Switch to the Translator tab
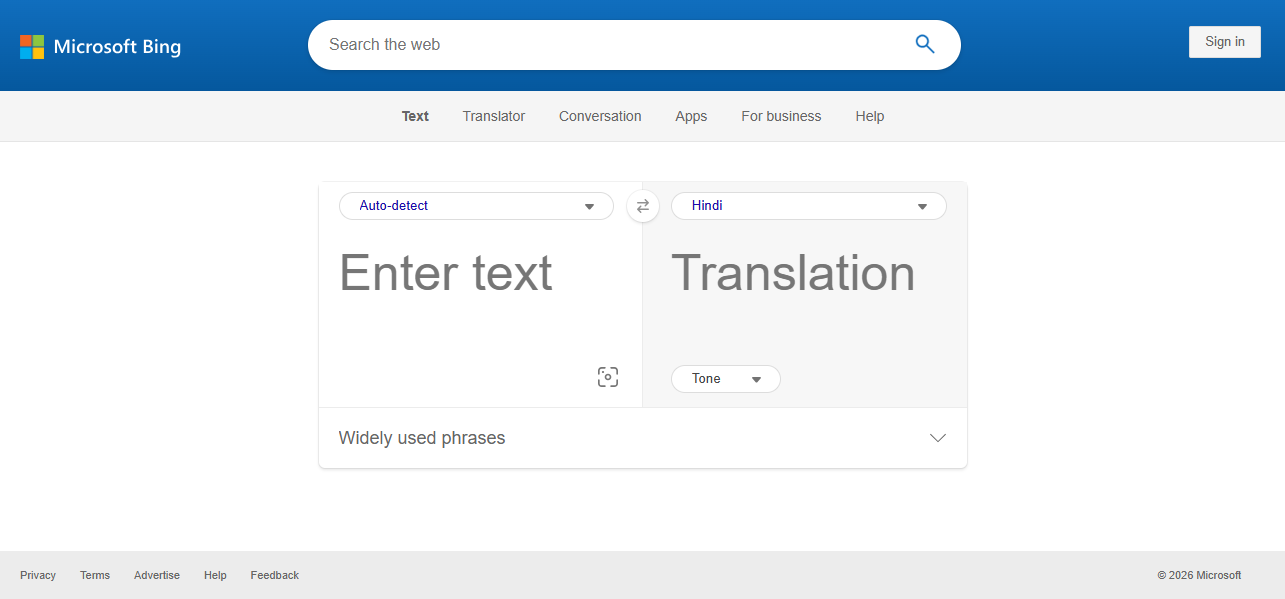The image size is (1285, 599). click(x=493, y=116)
